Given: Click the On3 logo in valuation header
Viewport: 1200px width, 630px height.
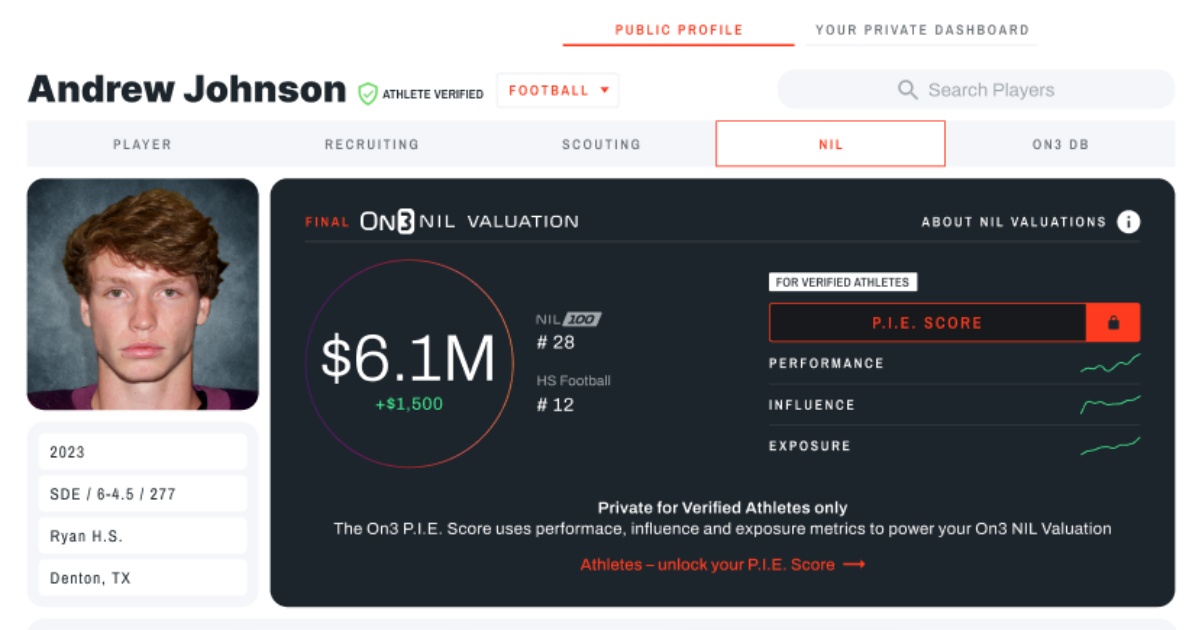Looking at the screenshot, I should [x=387, y=222].
